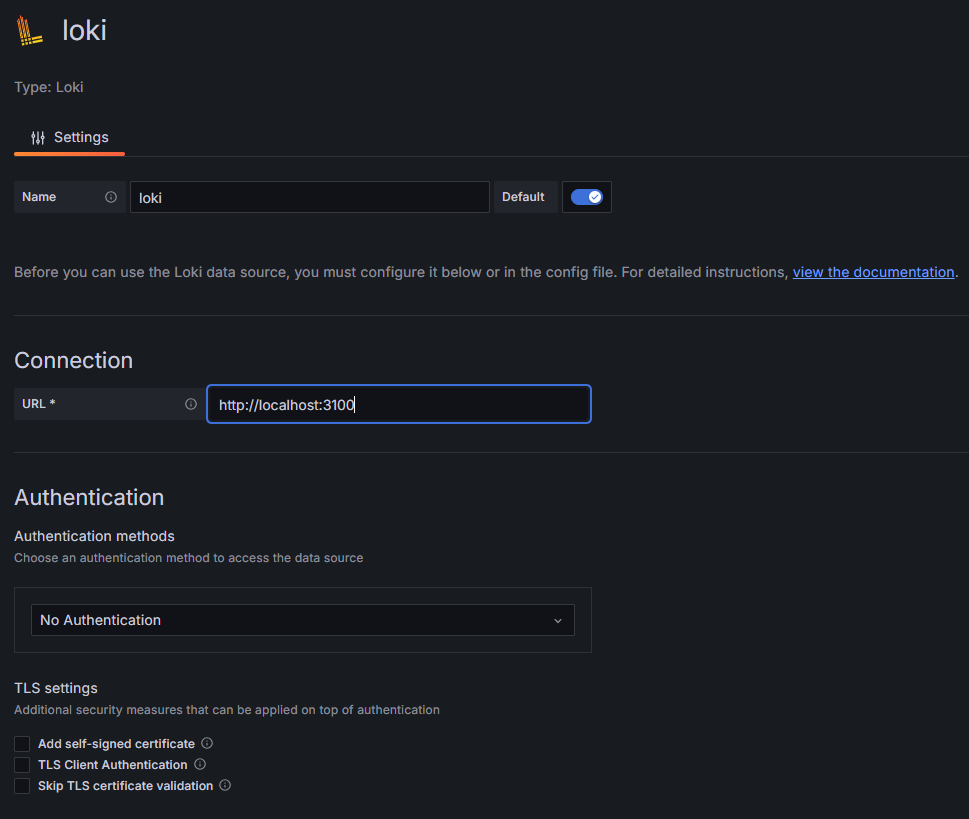969x819 pixels.
Task: Enable TLS Client Authentication checkbox
Action: 22,765
